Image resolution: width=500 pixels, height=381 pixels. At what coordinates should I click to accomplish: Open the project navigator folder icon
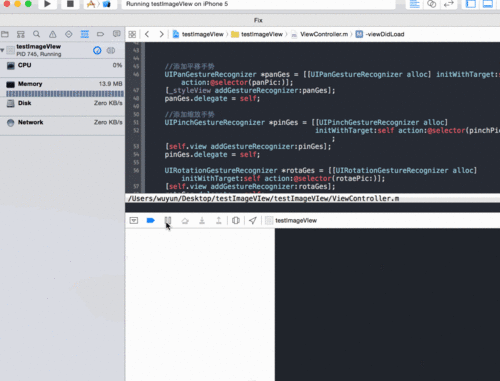pyautogui.click(x=5, y=34)
